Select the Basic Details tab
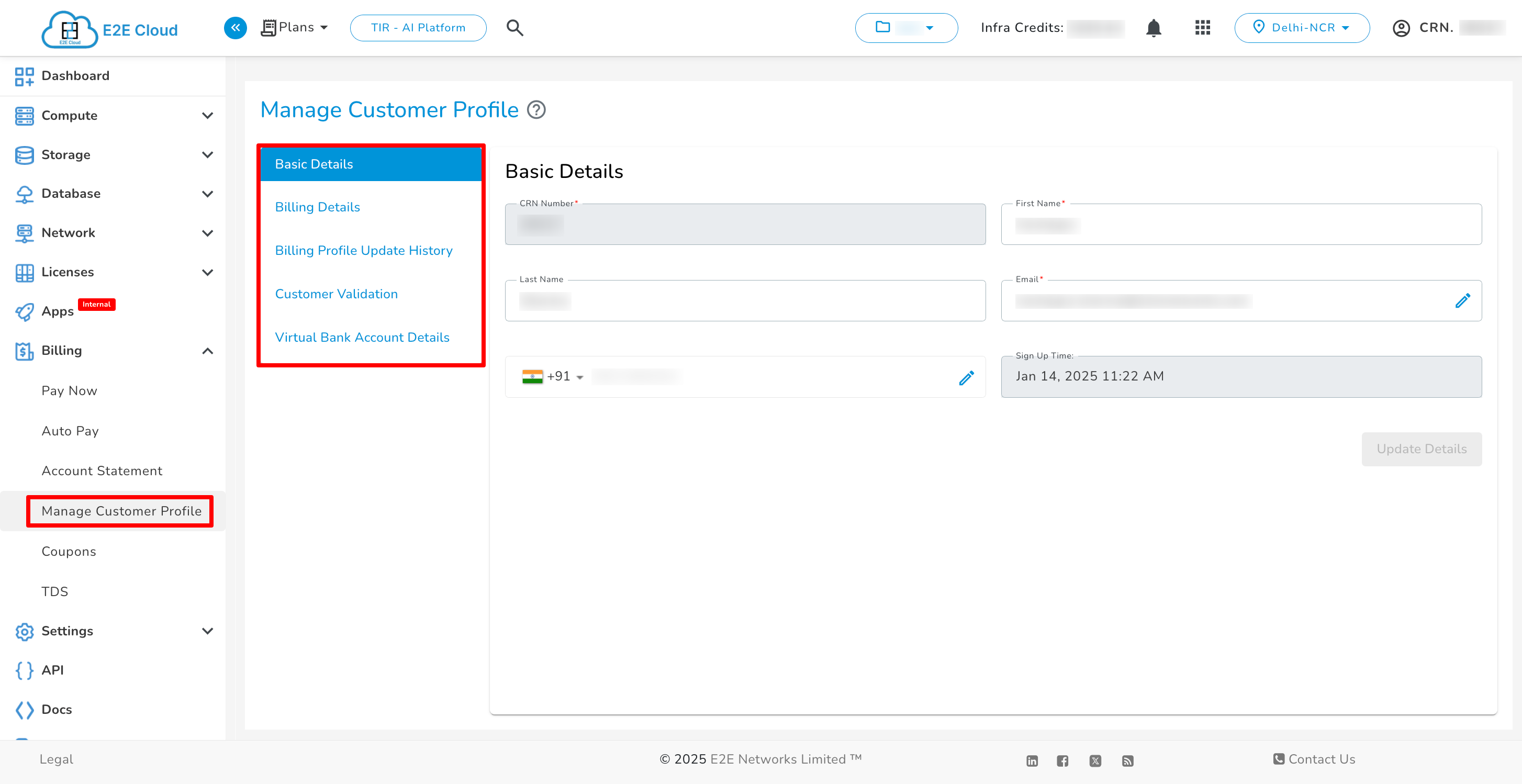 (371, 164)
